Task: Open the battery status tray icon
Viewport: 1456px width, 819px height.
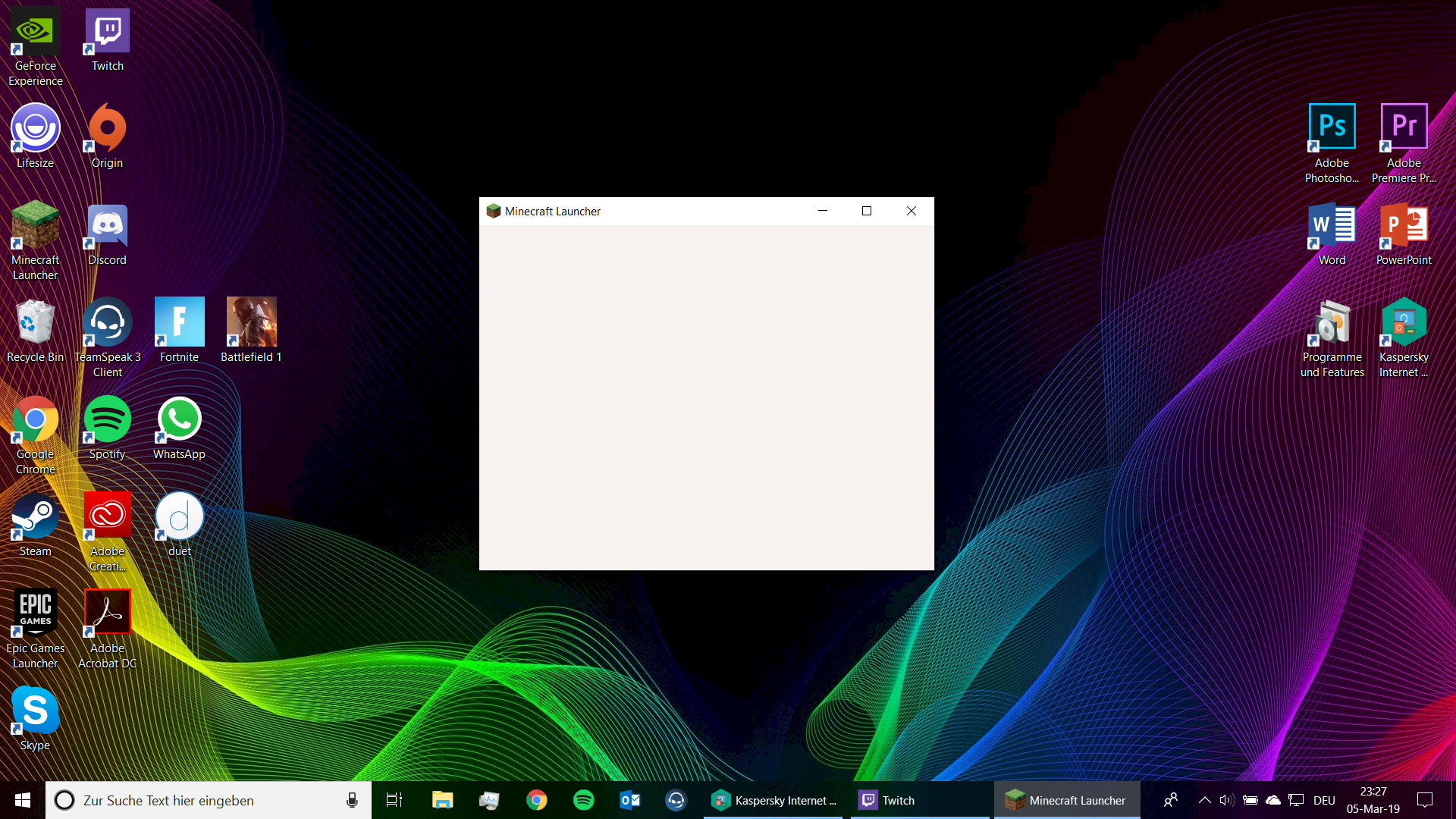Action: coord(1250,800)
